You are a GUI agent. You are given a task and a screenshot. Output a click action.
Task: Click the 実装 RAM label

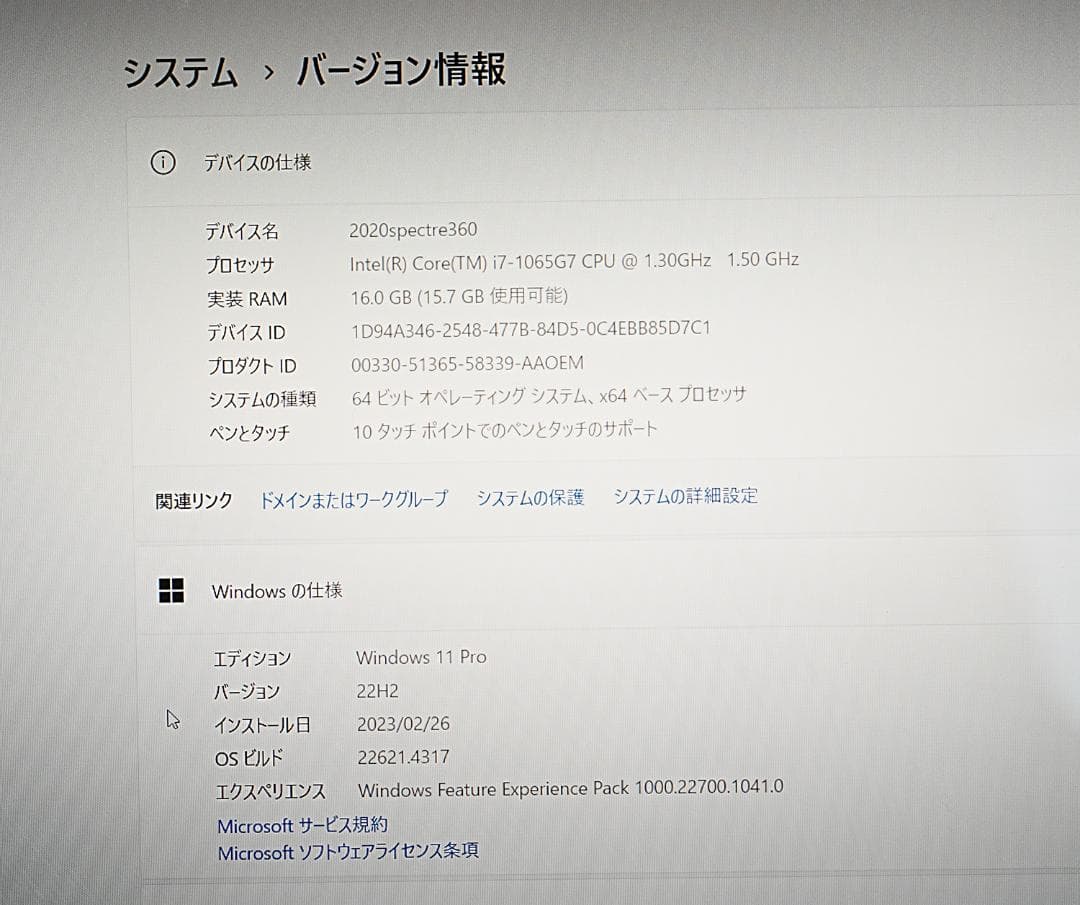247,299
